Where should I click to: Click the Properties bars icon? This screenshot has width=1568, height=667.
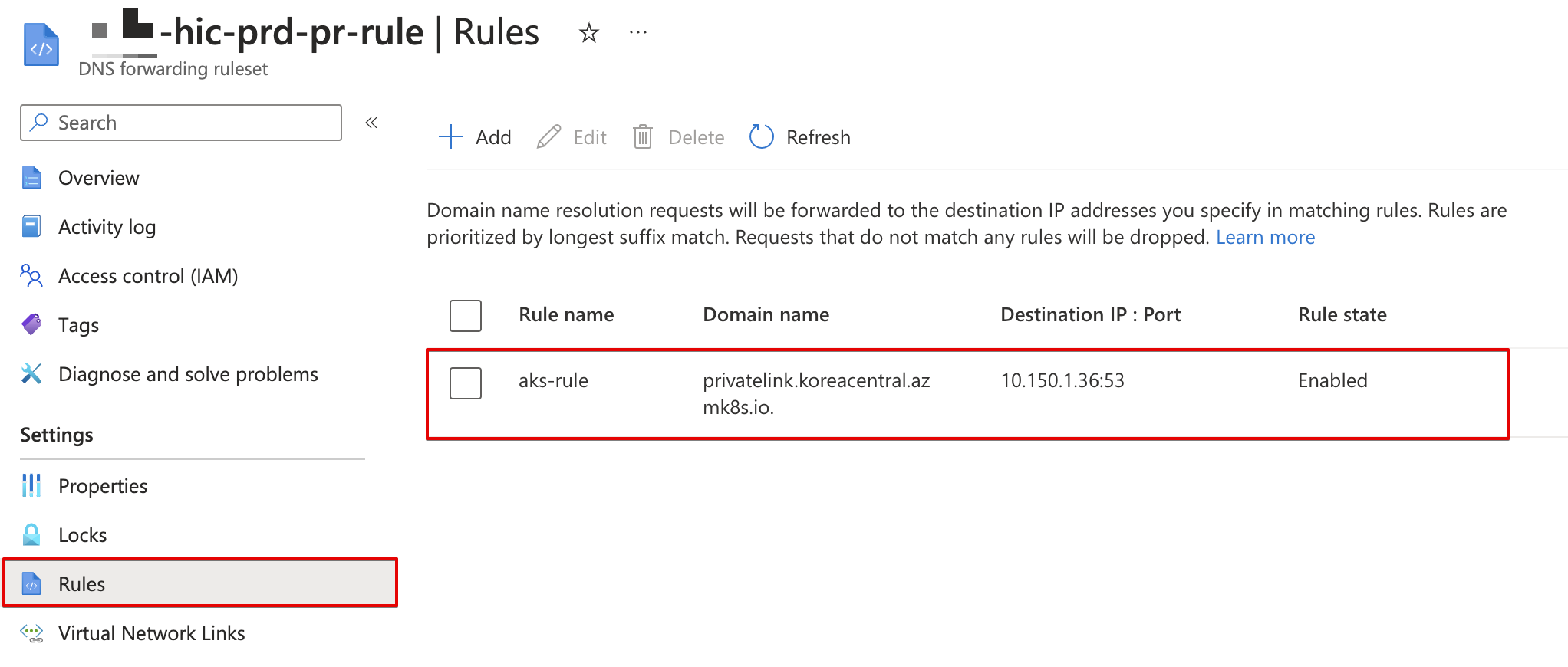tap(31, 485)
